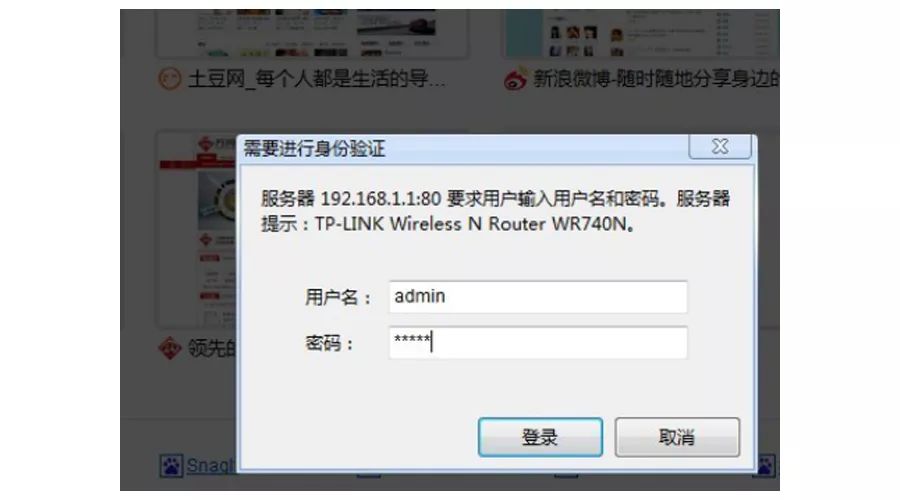Click the 取消 cancel button

click(677, 437)
